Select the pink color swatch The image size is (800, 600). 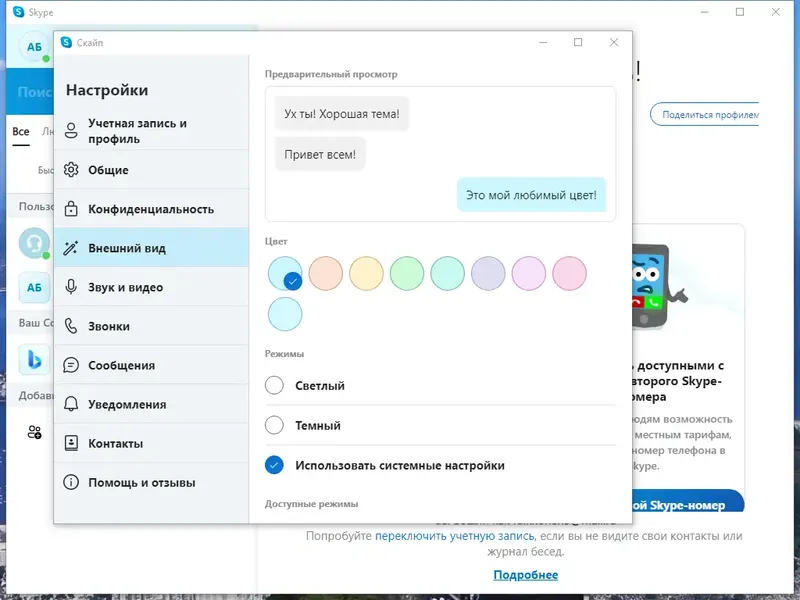(569, 274)
